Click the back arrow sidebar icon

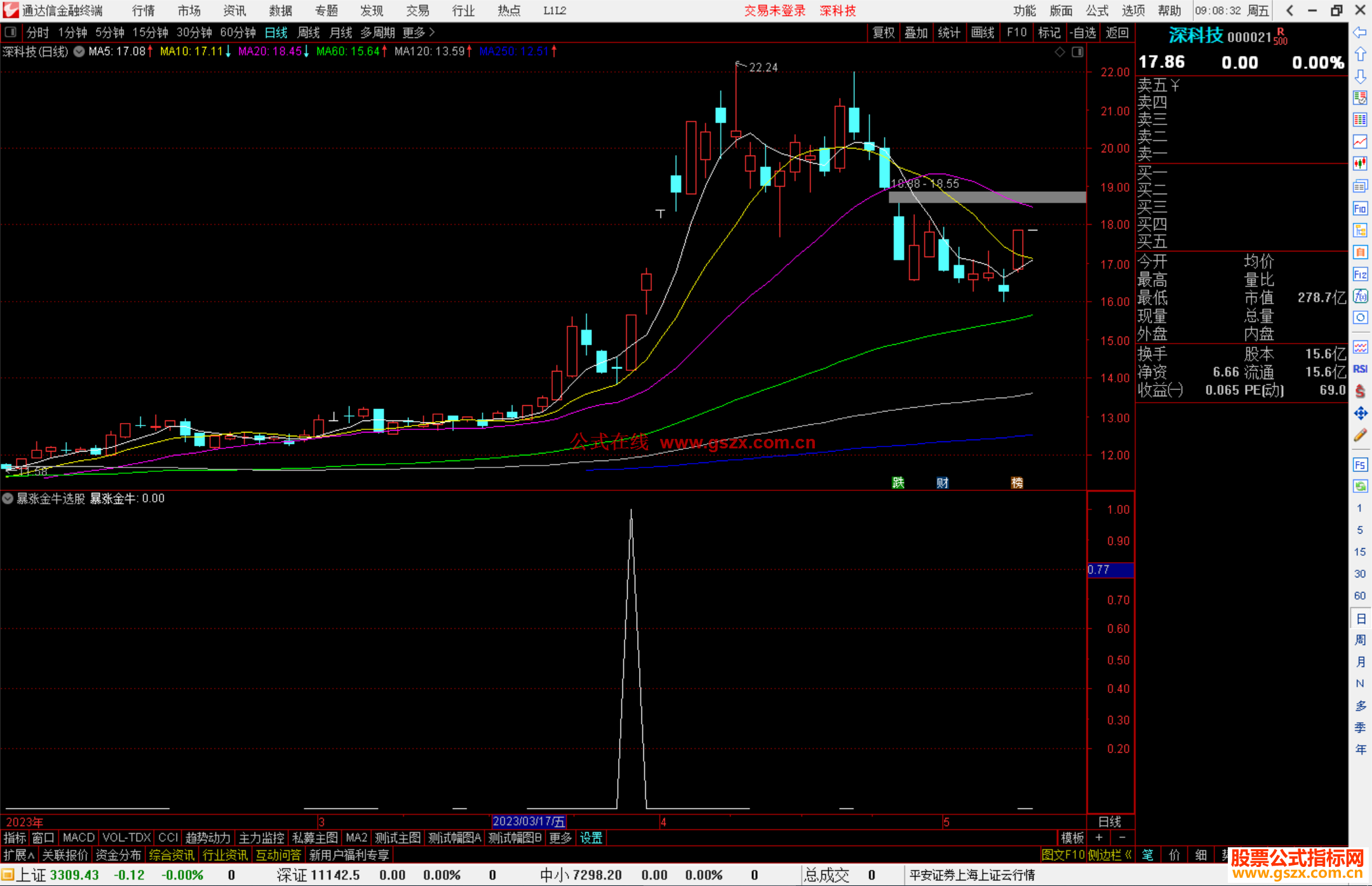click(x=1360, y=32)
